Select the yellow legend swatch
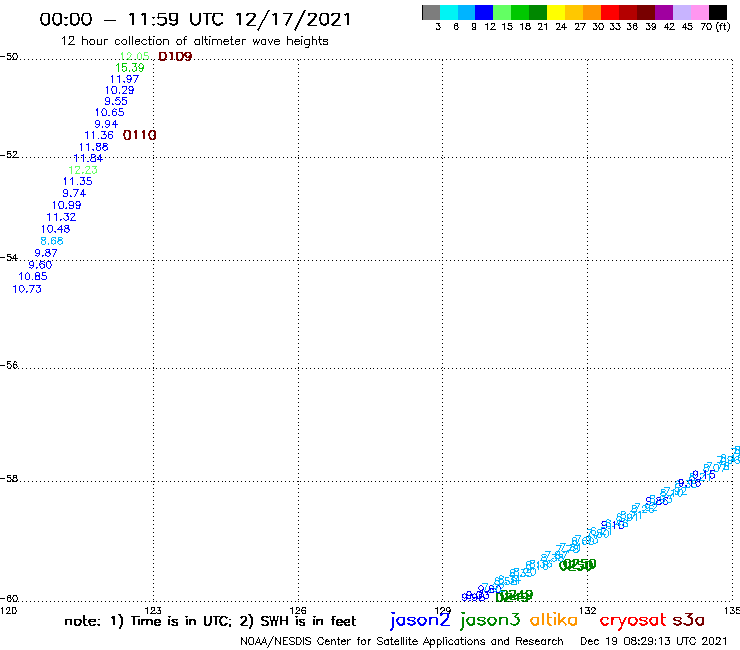This screenshot has width=740, height=650. click(x=556, y=12)
